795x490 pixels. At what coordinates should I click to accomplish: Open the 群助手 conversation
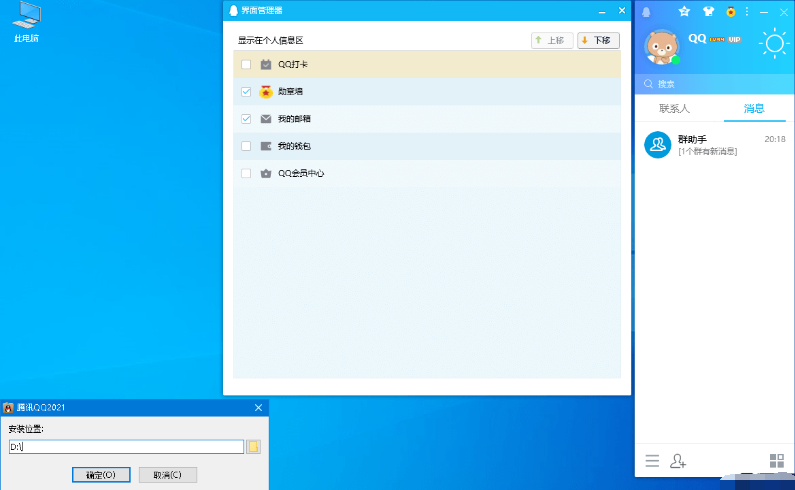(714, 145)
